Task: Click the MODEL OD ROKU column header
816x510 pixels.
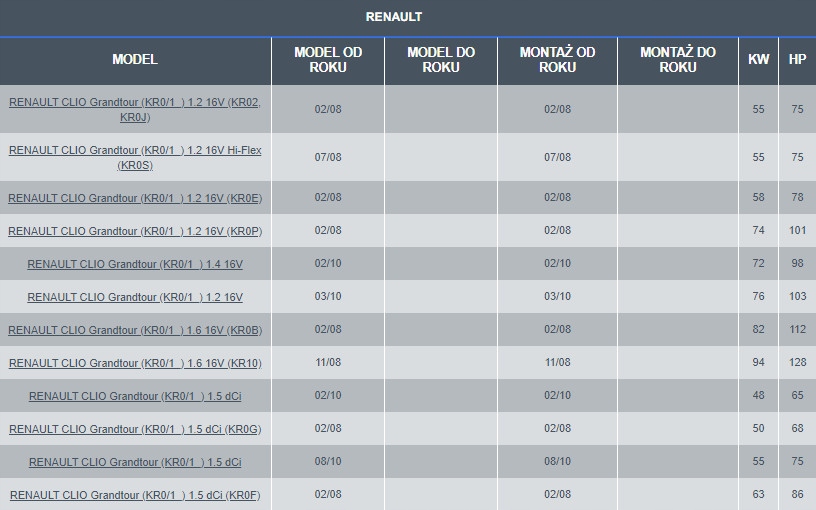Action: pyautogui.click(x=328, y=60)
